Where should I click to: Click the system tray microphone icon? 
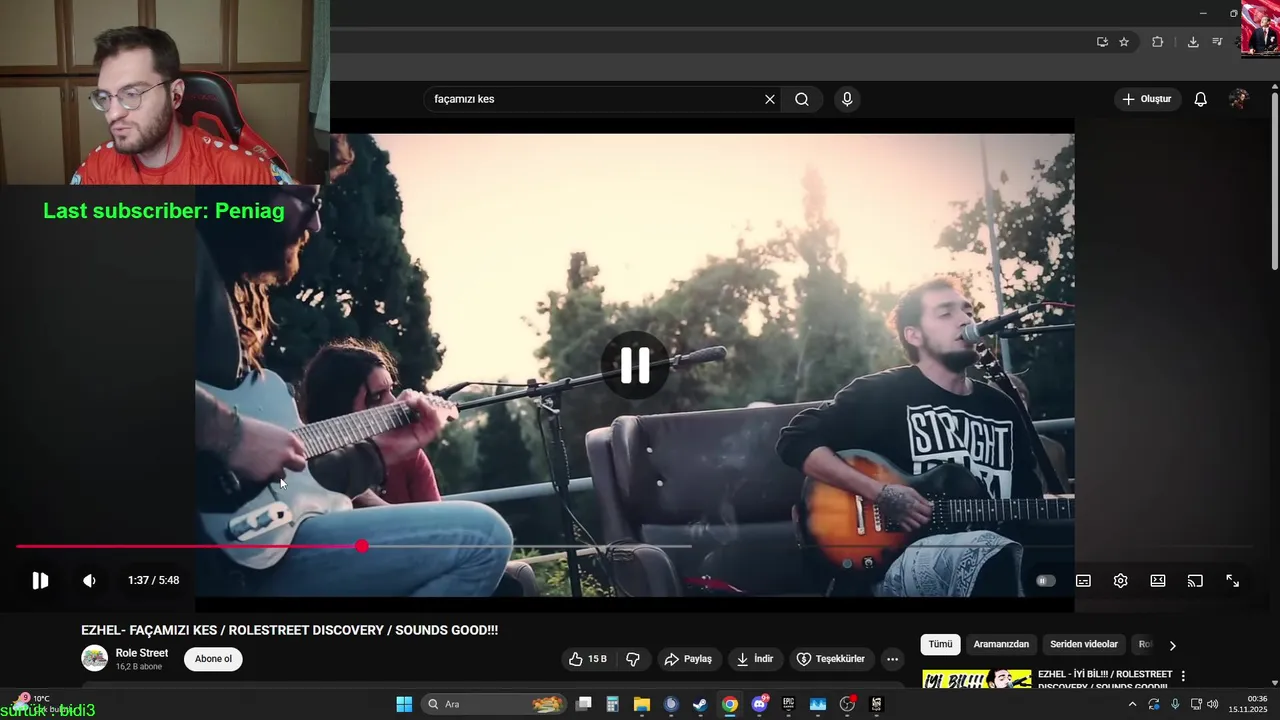coord(1175,704)
